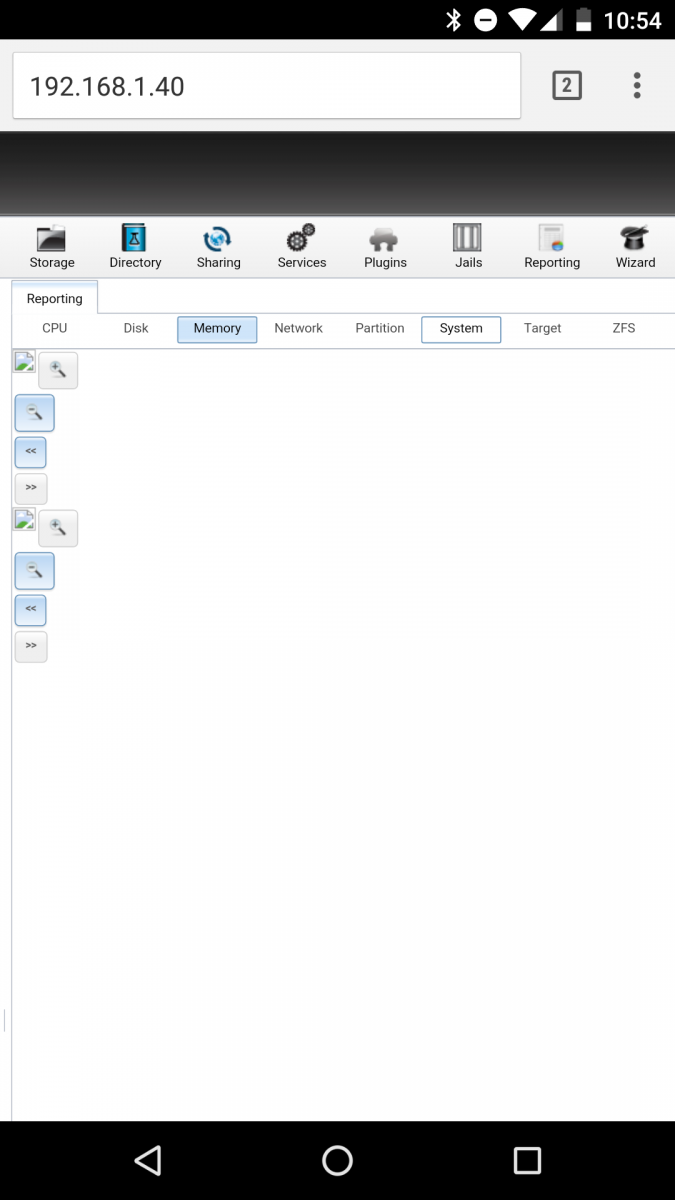This screenshot has width=675, height=1200.
Task: Click the upper broken graph image
Action: click(x=24, y=362)
